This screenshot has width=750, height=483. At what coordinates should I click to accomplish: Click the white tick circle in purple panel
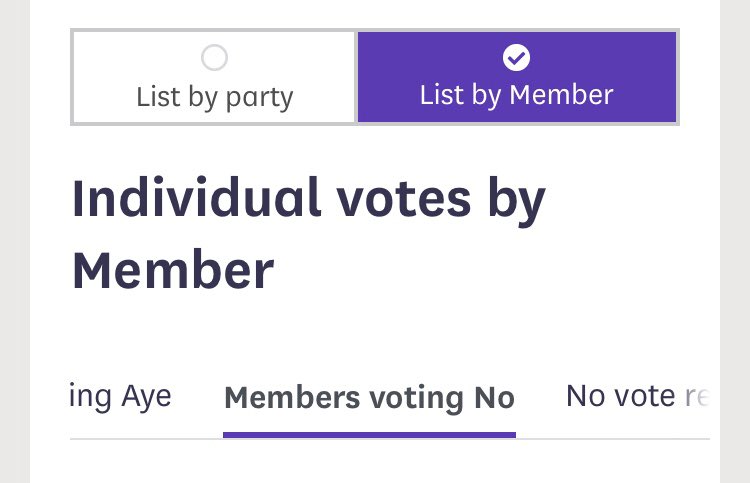[517, 57]
